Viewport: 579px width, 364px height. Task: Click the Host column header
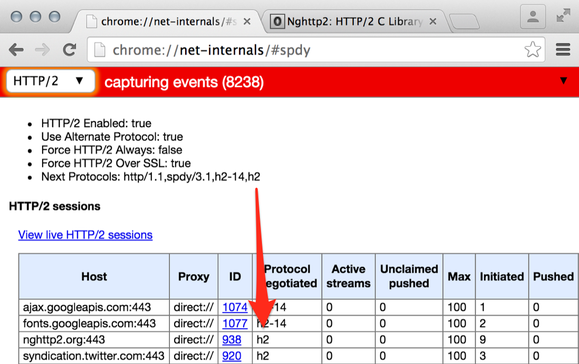[x=94, y=277]
